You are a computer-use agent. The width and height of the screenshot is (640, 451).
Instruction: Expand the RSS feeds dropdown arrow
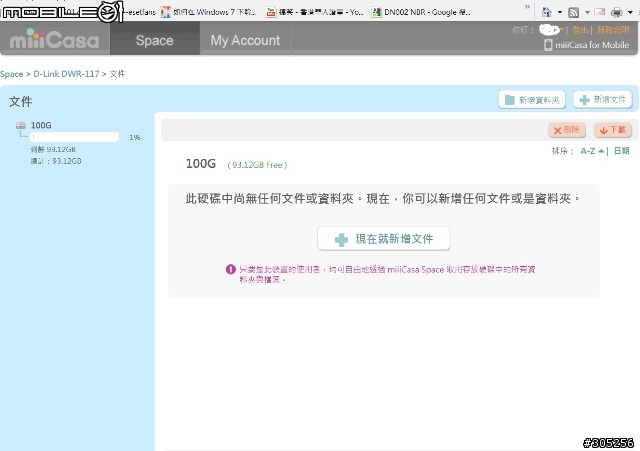(x=587, y=12)
